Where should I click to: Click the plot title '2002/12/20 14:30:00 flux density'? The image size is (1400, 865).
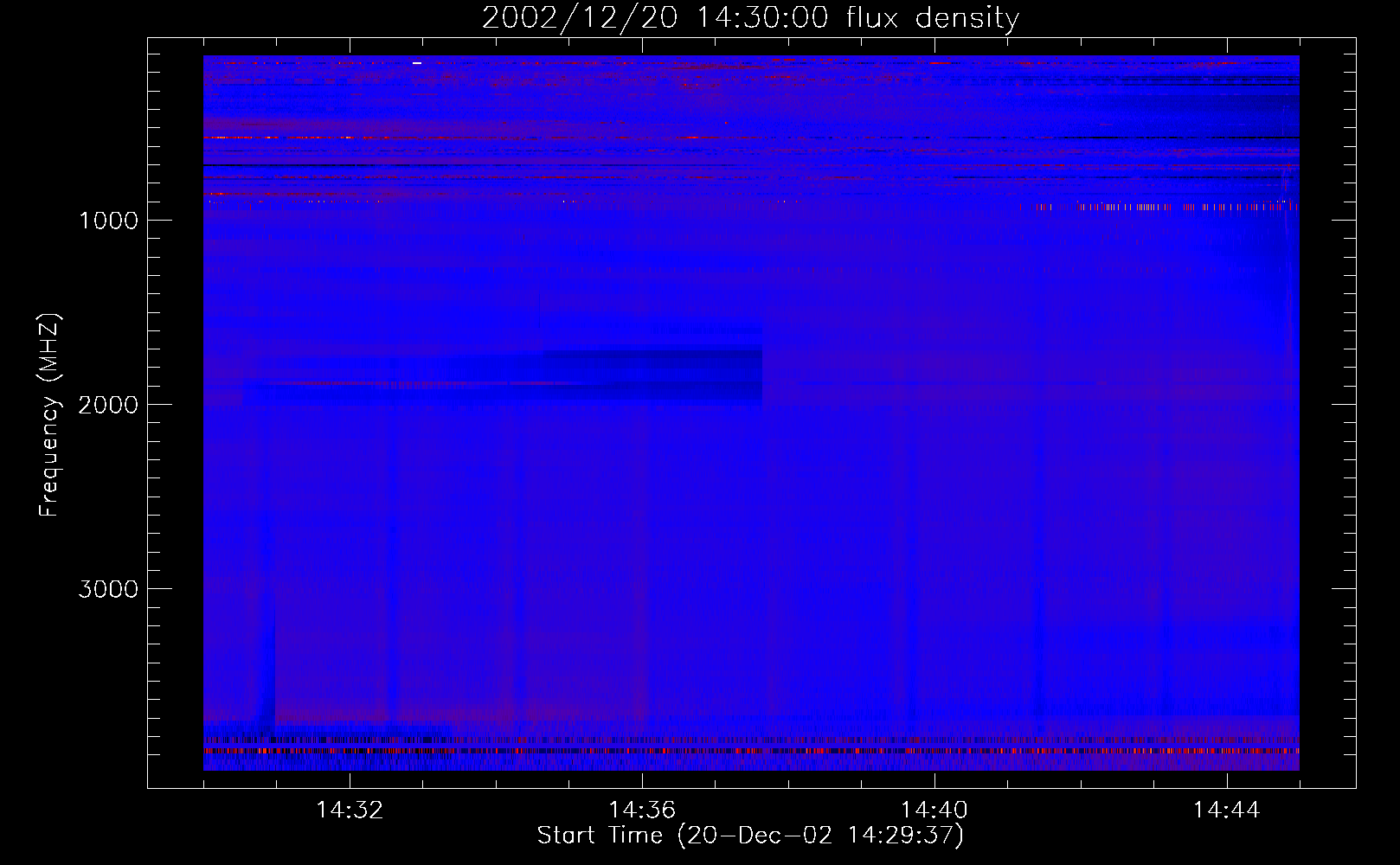[750, 17]
